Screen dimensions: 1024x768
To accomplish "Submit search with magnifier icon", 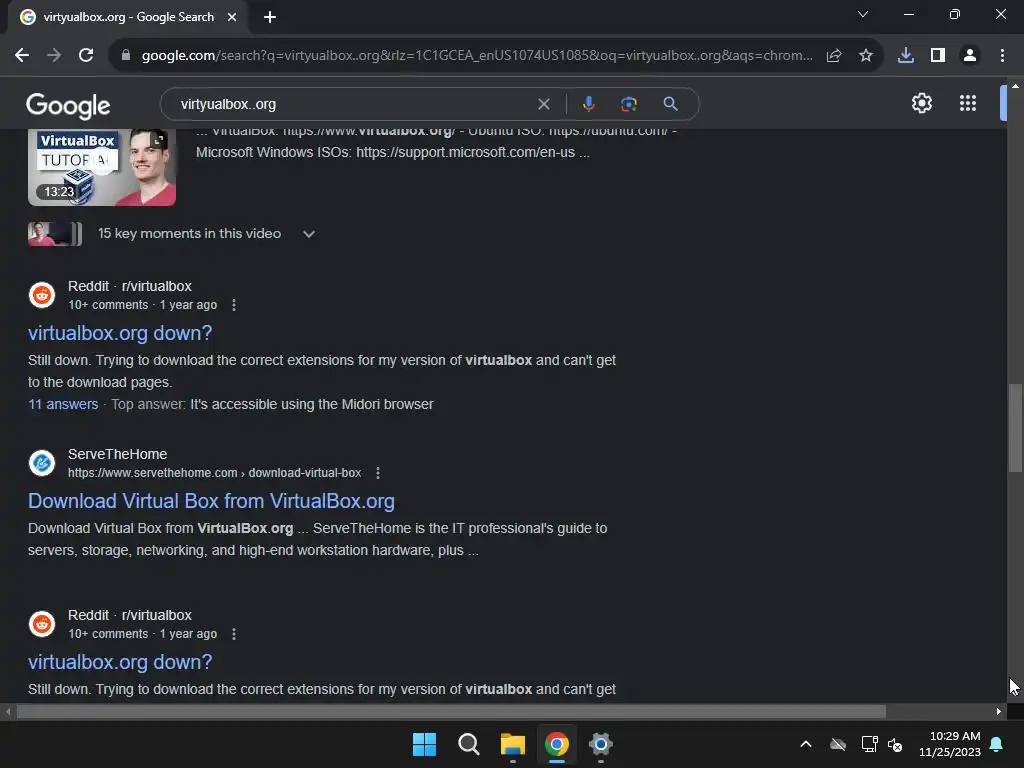I will click(x=670, y=104).
